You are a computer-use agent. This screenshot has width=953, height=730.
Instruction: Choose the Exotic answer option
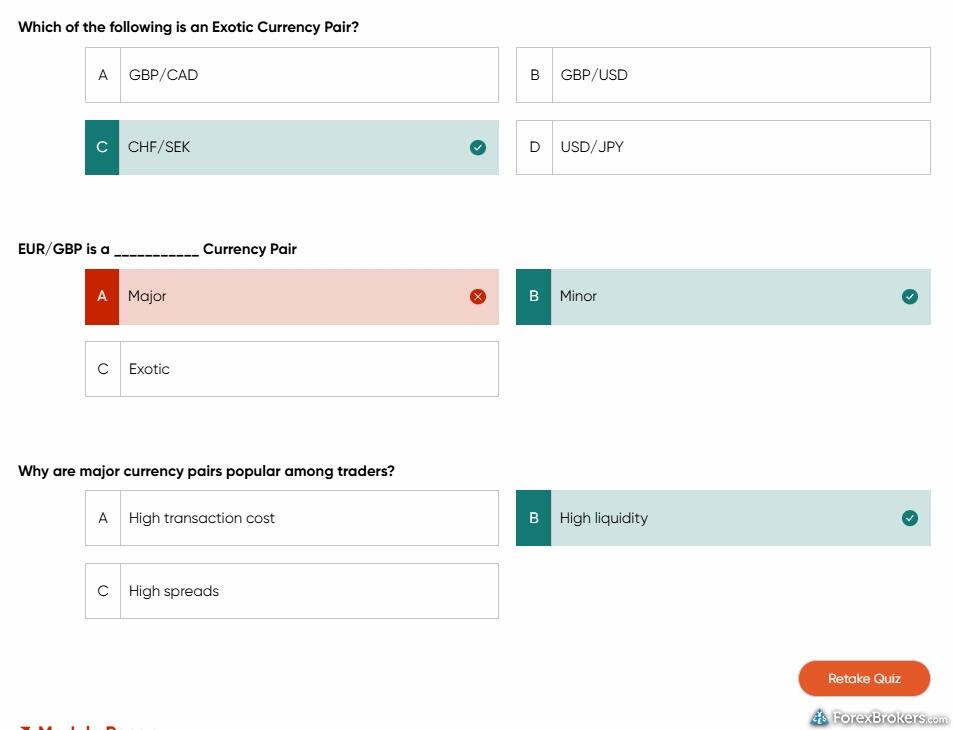pyautogui.click(x=292, y=369)
